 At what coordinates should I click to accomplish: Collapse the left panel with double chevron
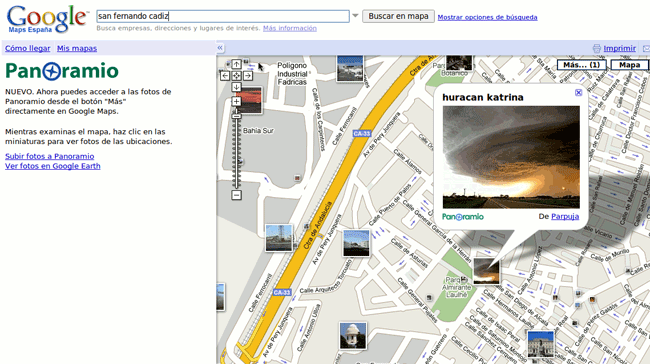click(x=220, y=48)
